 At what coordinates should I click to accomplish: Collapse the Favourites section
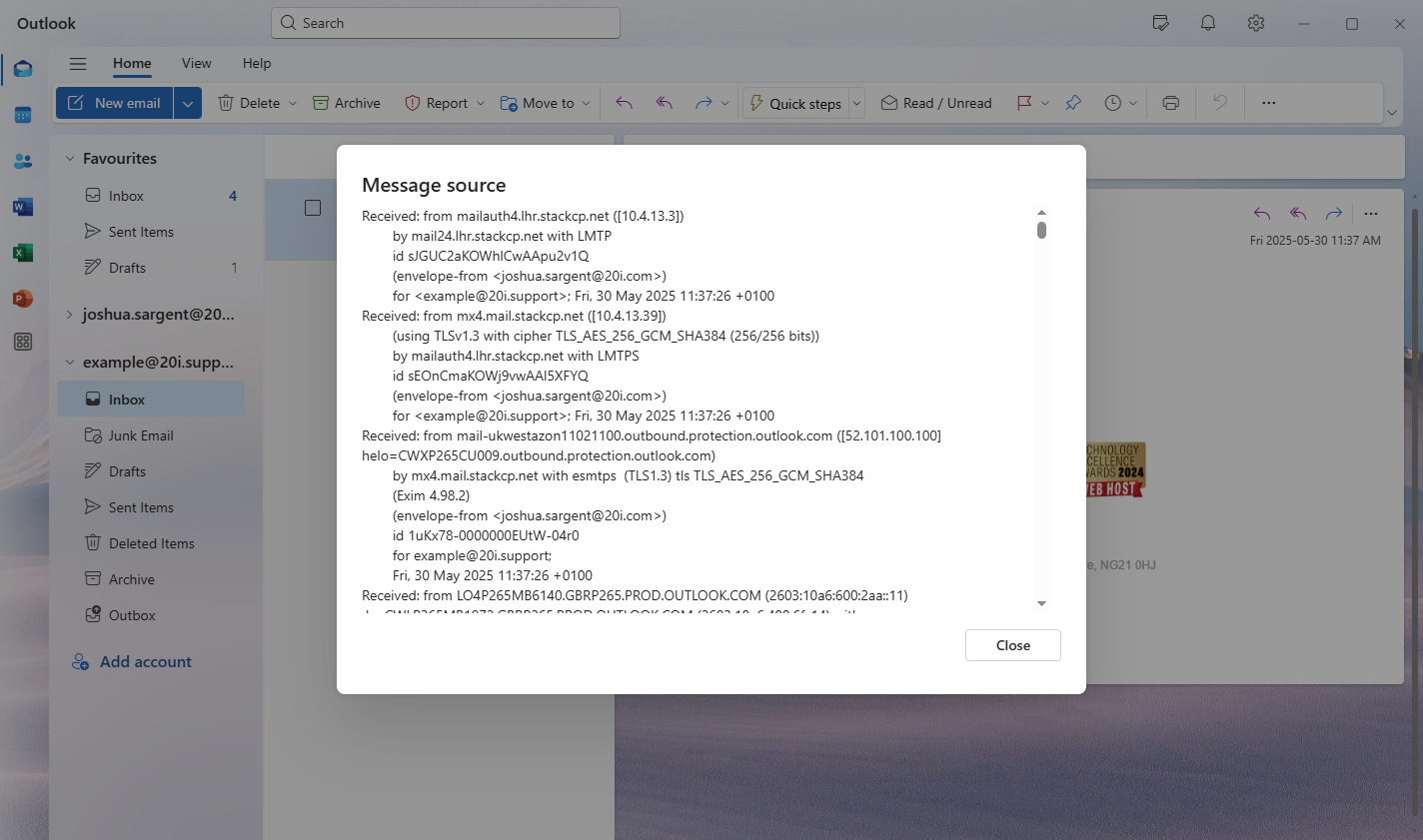70,158
